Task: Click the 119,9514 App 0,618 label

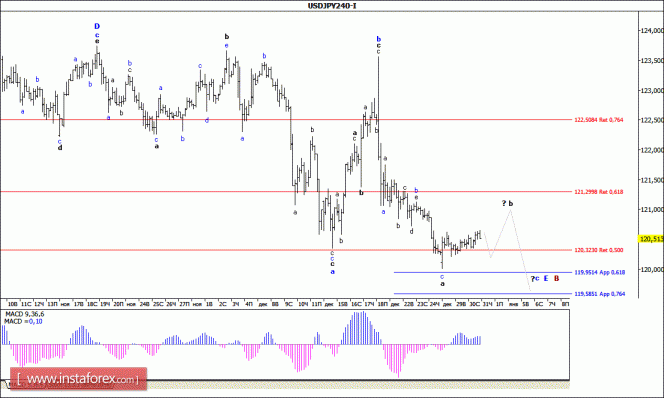Action: pyautogui.click(x=600, y=272)
